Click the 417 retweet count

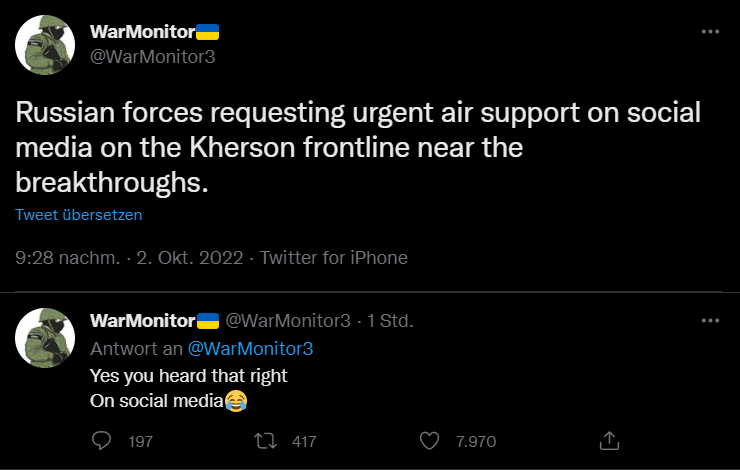[302, 441]
